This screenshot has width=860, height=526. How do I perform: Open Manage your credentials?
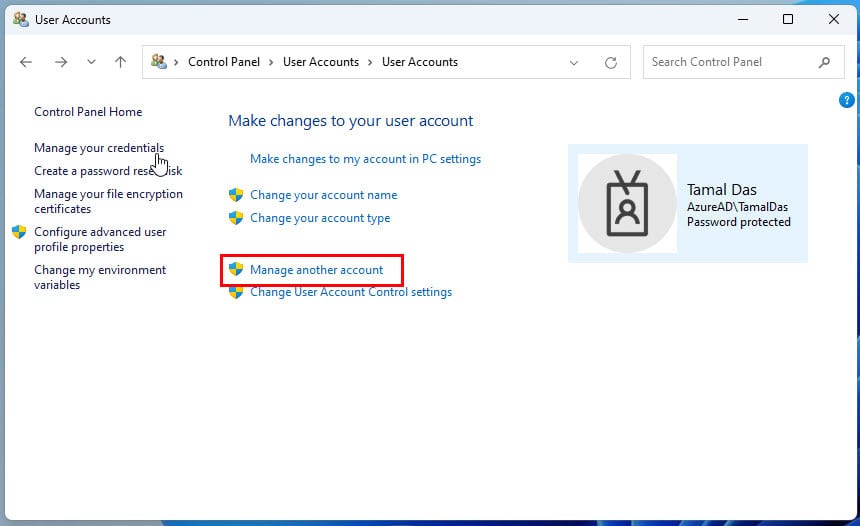coord(99,148)
